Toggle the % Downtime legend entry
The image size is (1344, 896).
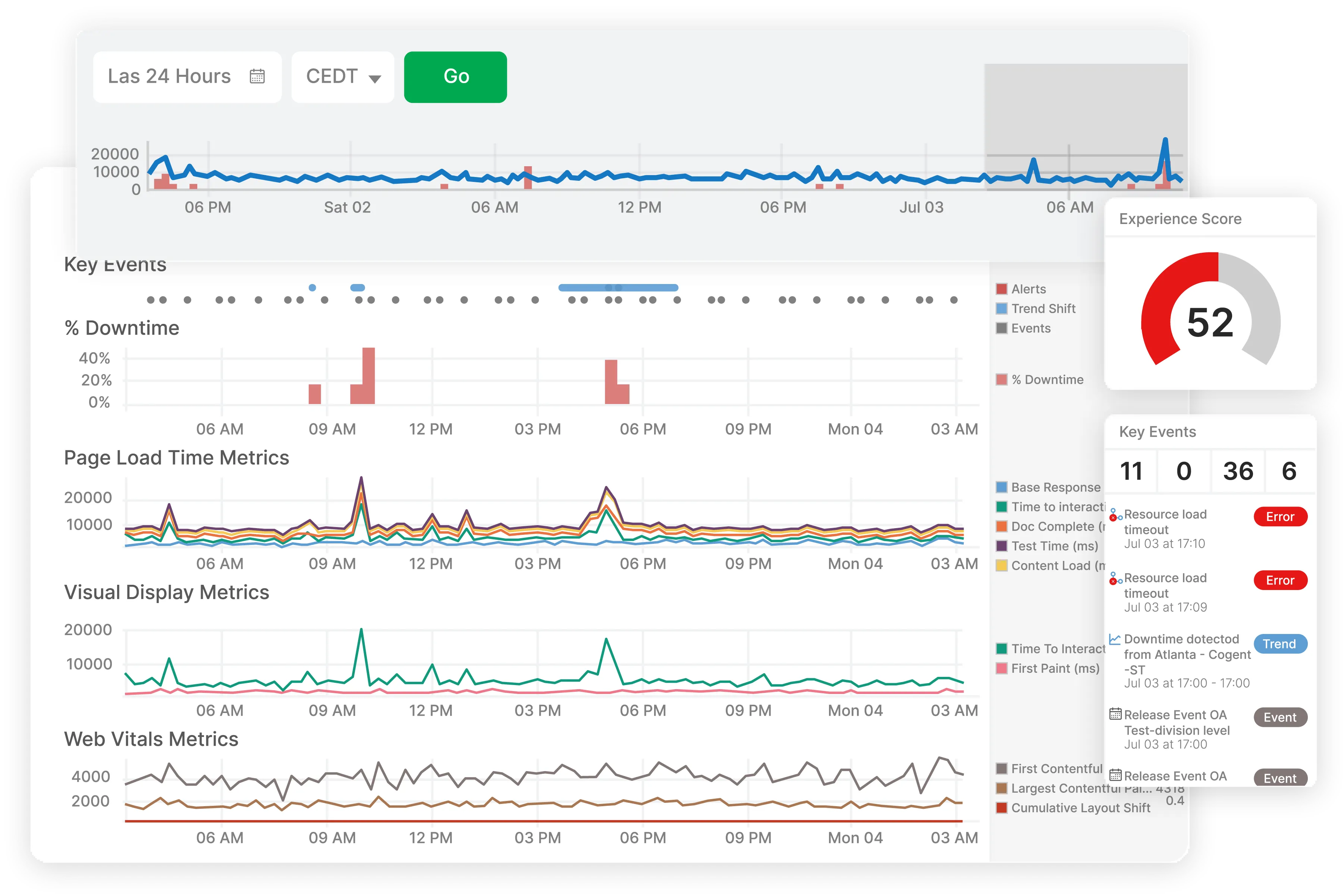click(x=1002, y=379)
